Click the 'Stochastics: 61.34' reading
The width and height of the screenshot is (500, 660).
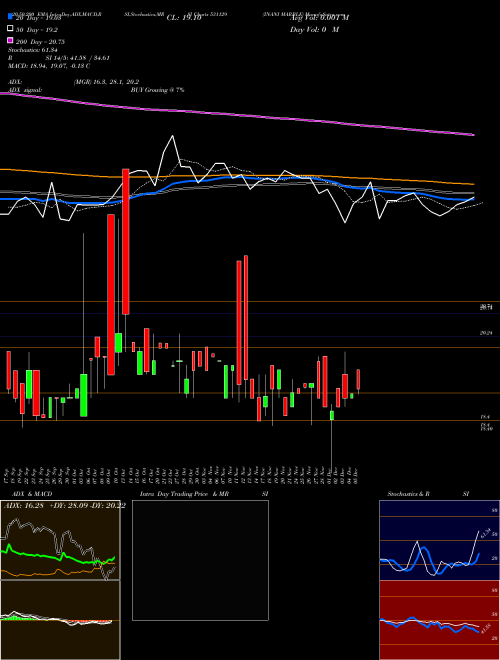pos(33,50)
